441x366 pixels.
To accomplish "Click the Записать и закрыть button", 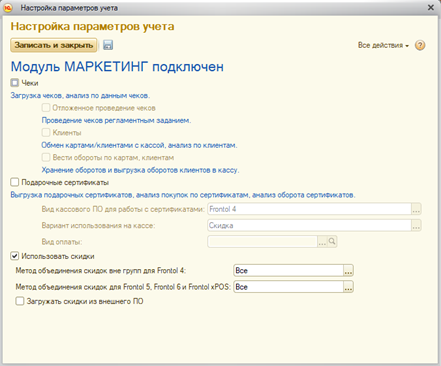I will click(54, 45).
